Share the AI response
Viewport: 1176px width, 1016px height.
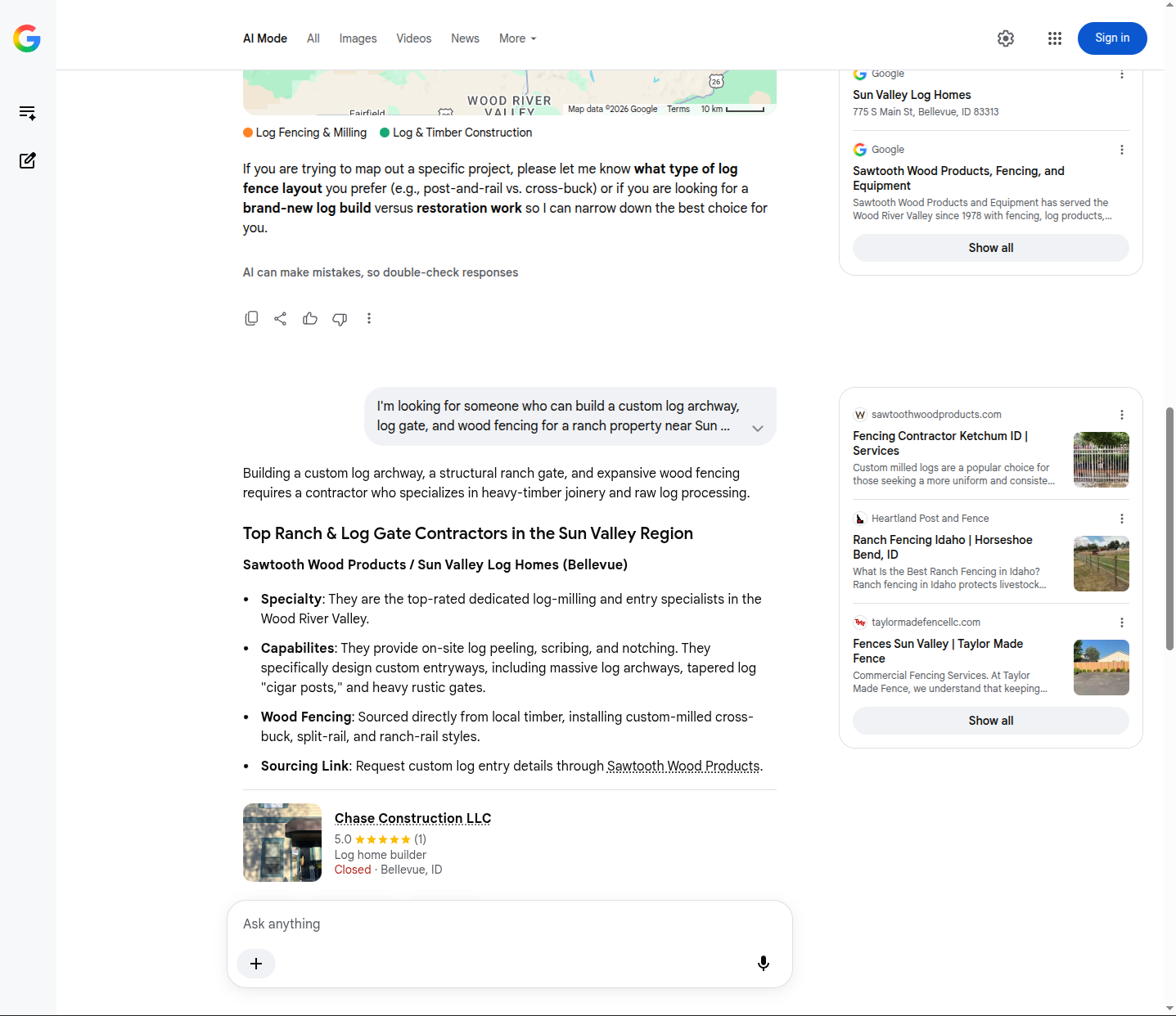(281, 318)
